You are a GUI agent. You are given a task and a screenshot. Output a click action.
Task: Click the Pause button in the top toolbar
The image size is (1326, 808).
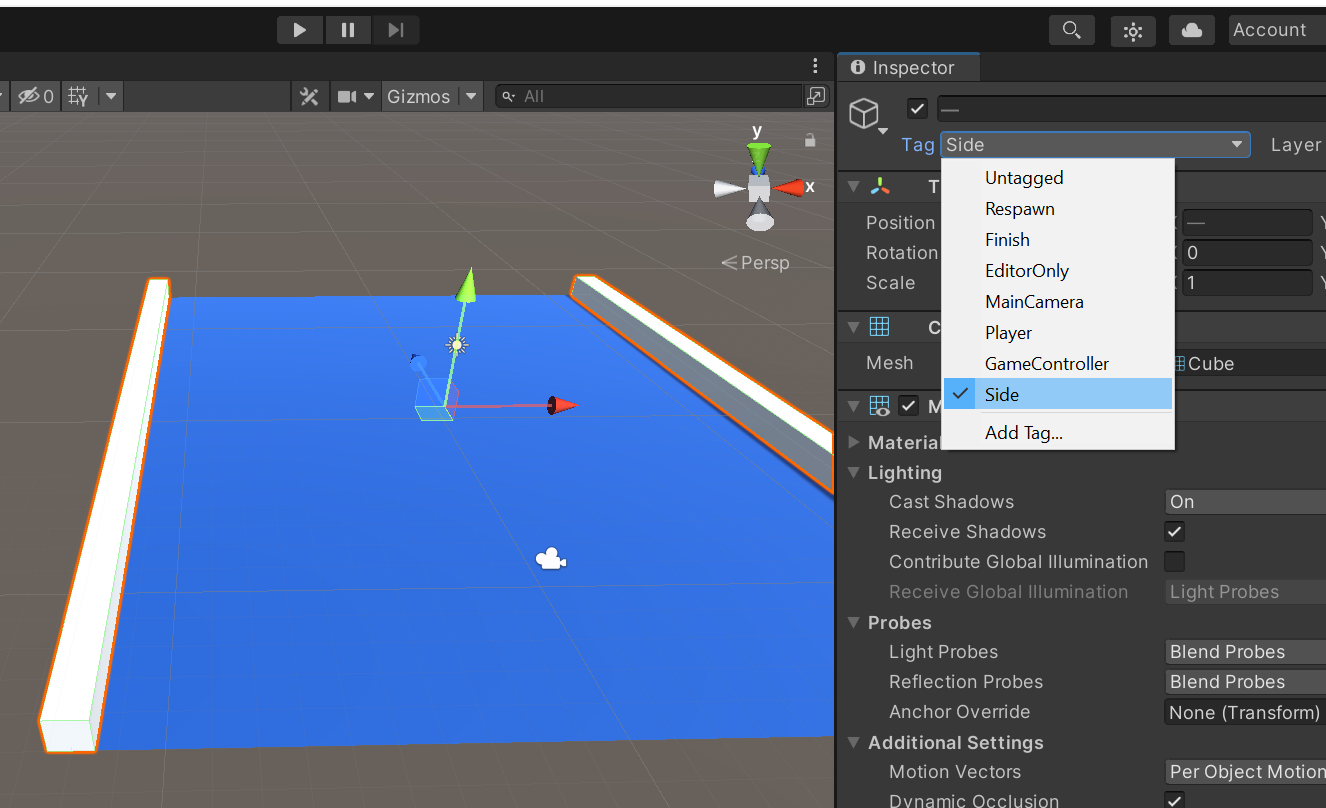pyautogui.click(x=348, y=30)
